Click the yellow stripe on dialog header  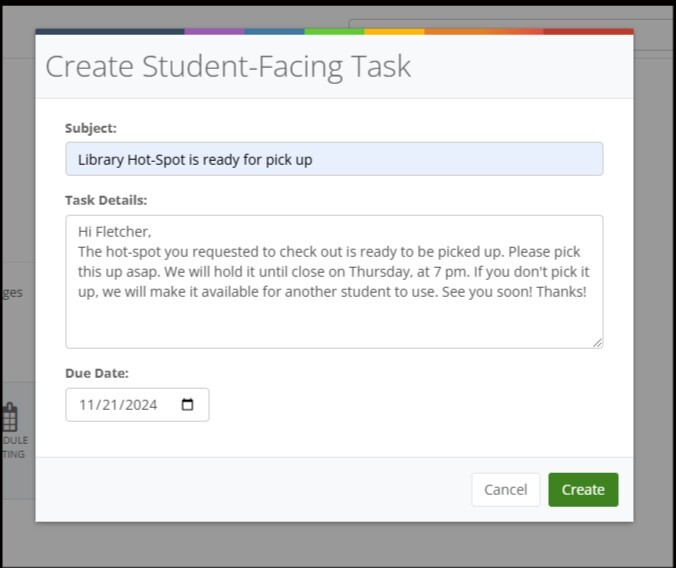(394, 31)
